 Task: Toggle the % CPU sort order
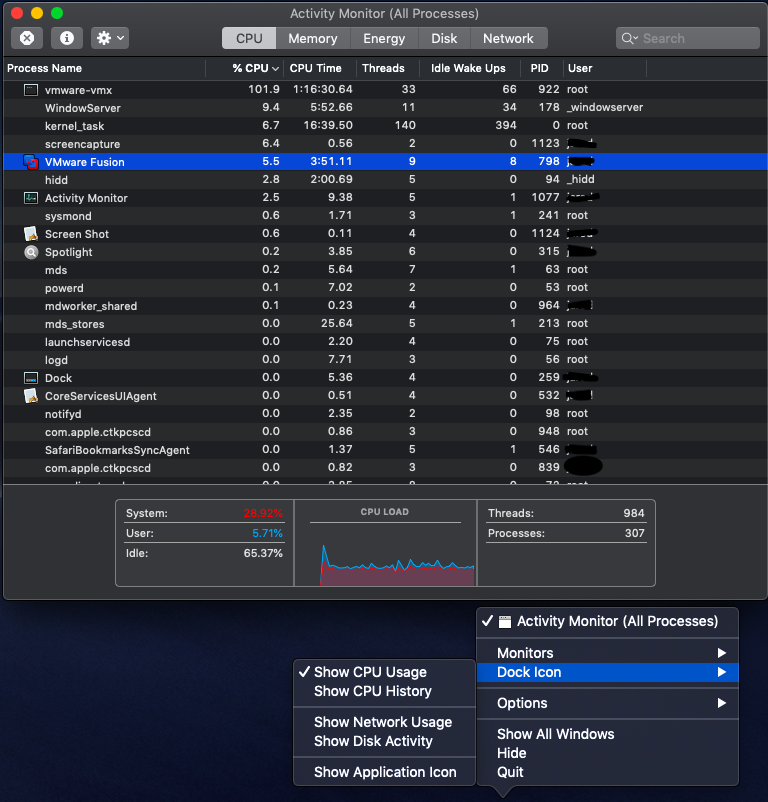pos(244,68)
